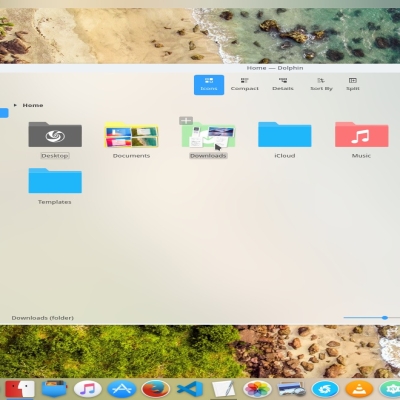The image size is (400, 400).
Task: Click the Home breadcrumb label
Action: [x=33, y=105]
